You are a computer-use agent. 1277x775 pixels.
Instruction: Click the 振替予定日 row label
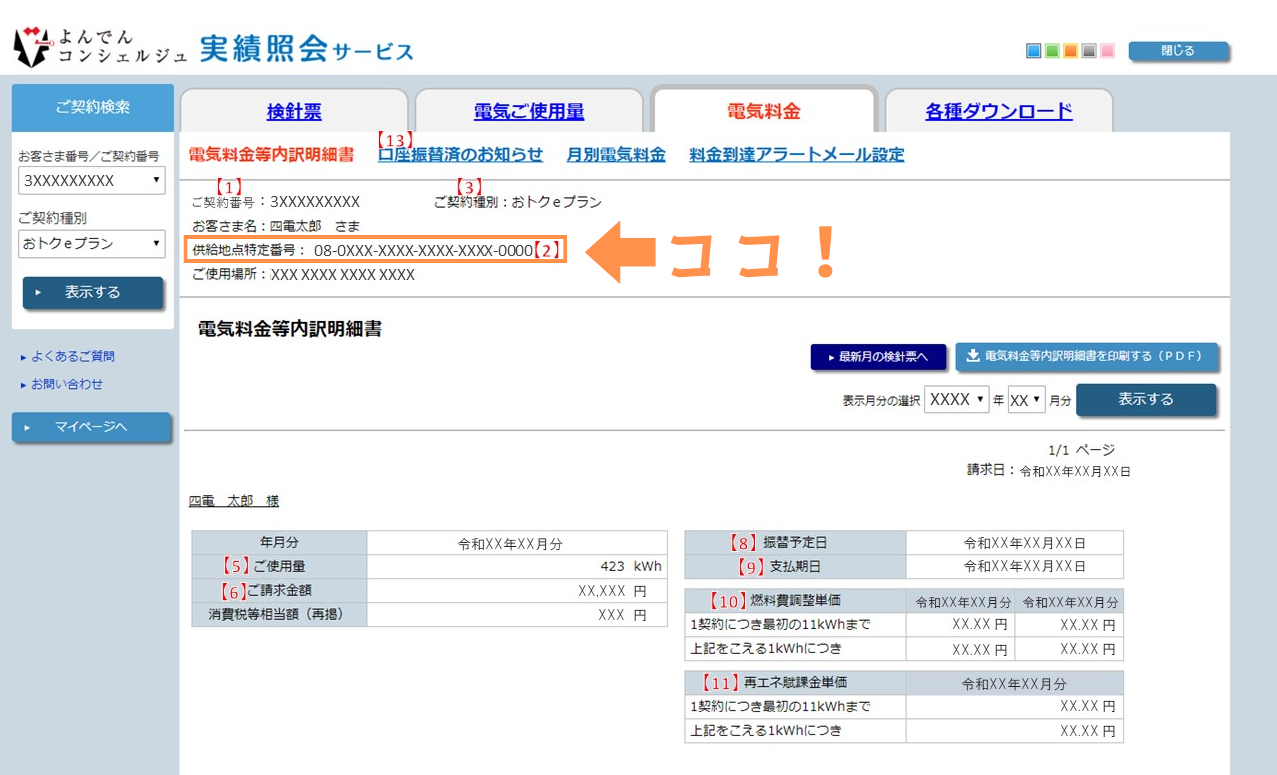point(795,543)
